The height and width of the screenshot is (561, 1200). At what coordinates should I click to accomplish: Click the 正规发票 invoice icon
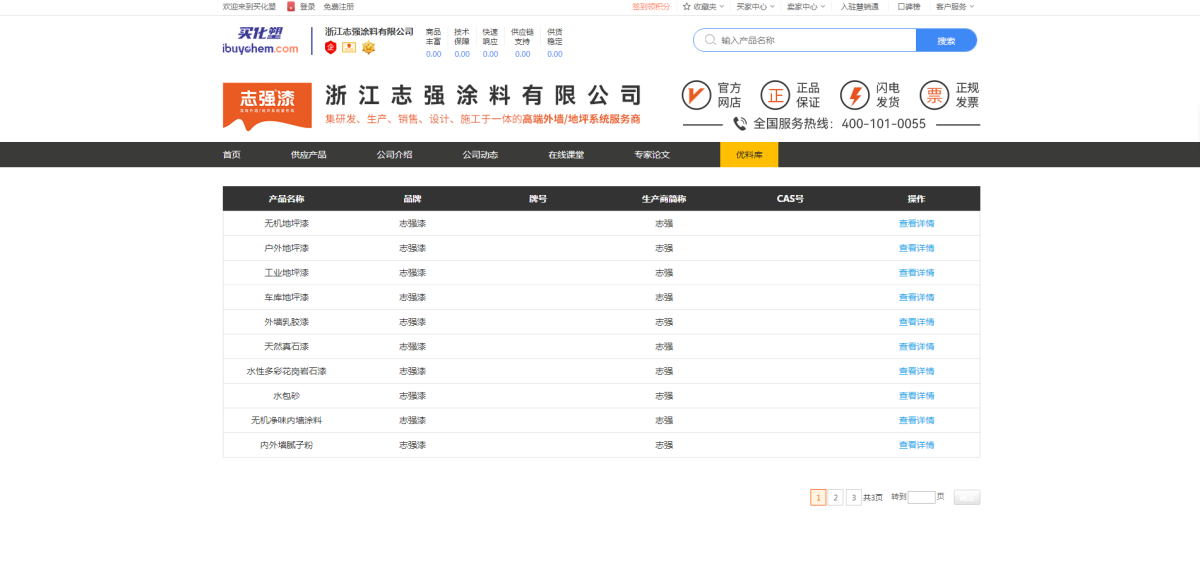coord(934,95)
